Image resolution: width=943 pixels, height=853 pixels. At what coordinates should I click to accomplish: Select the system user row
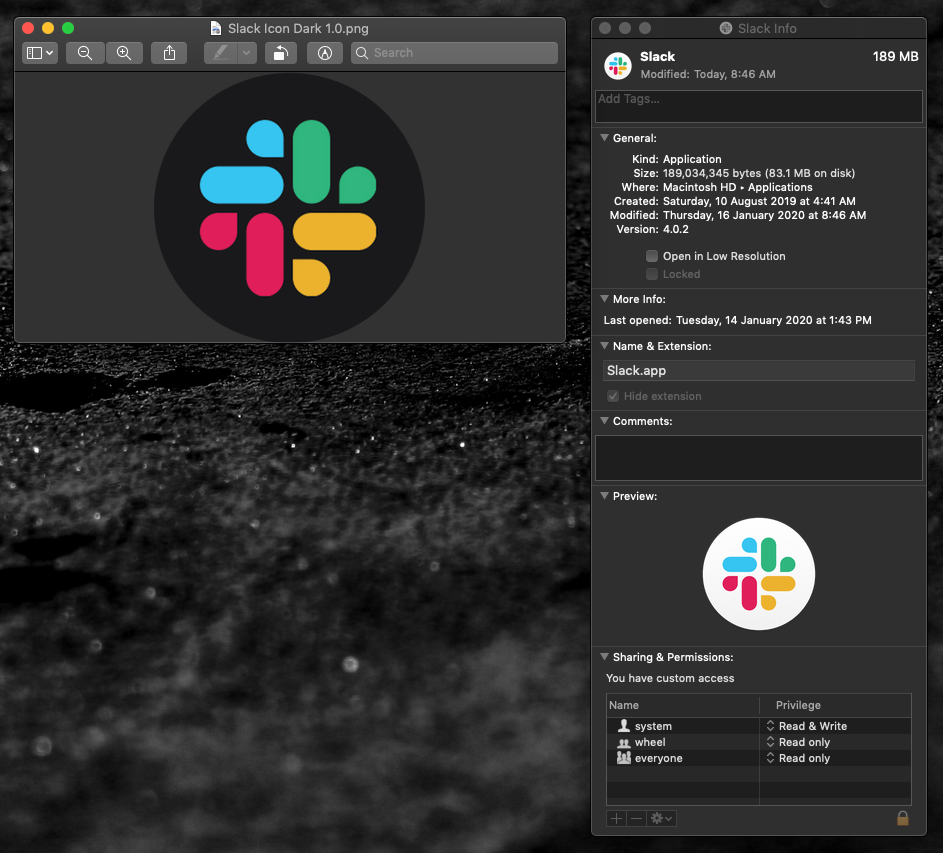point(758,726)
